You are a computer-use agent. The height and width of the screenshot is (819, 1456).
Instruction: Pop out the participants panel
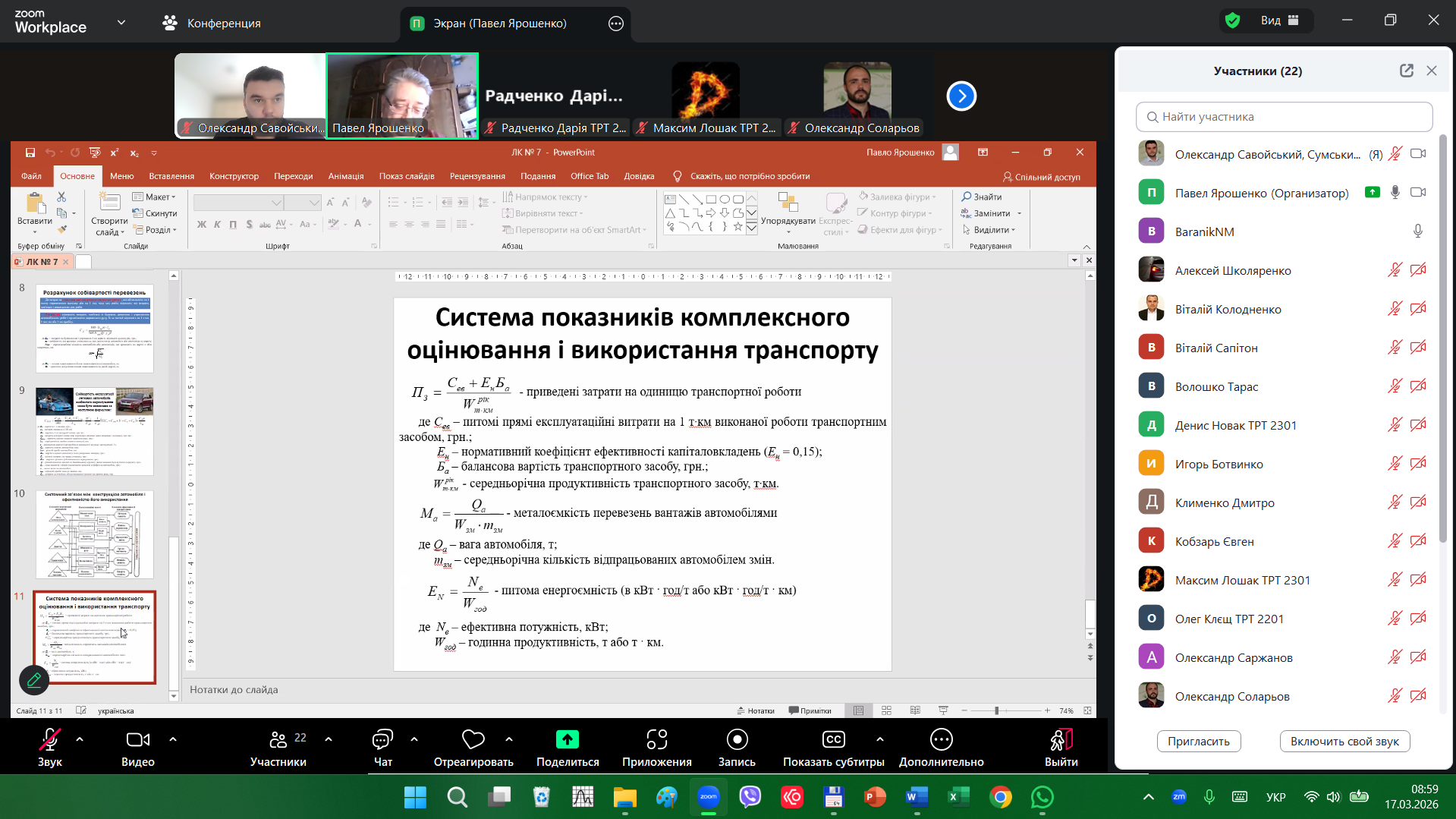pyautogui.click(x=1406, y=71)
